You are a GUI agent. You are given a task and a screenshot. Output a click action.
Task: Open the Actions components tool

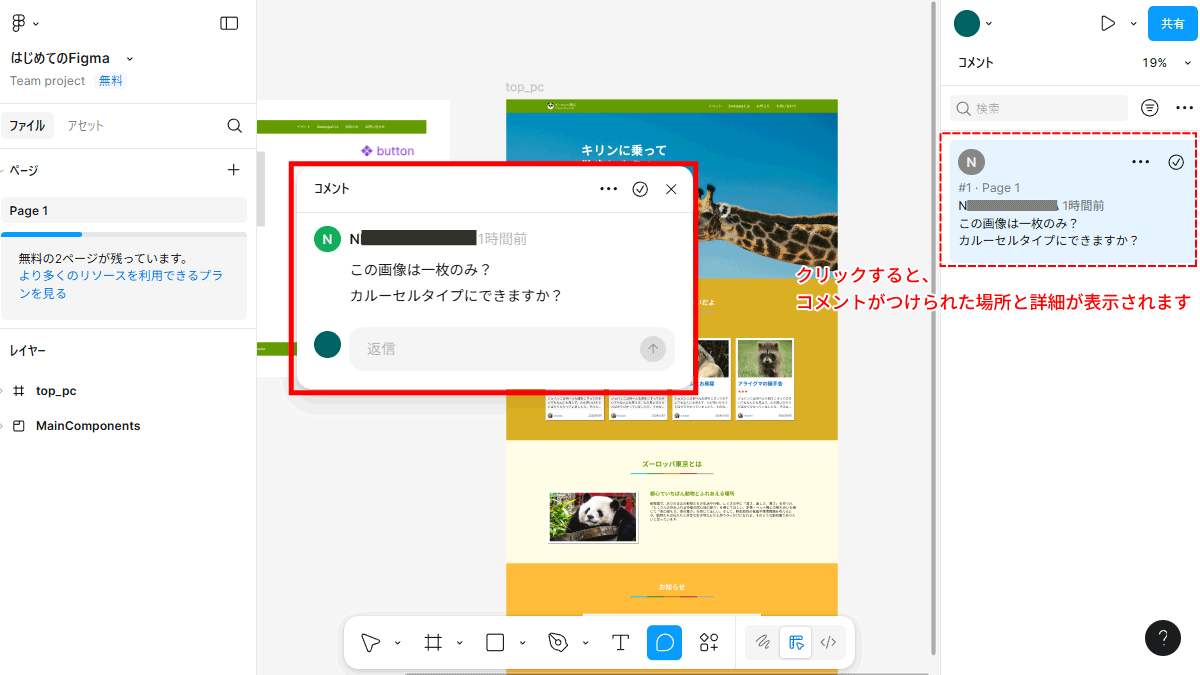pyautogui.click(x=709, y=642)
